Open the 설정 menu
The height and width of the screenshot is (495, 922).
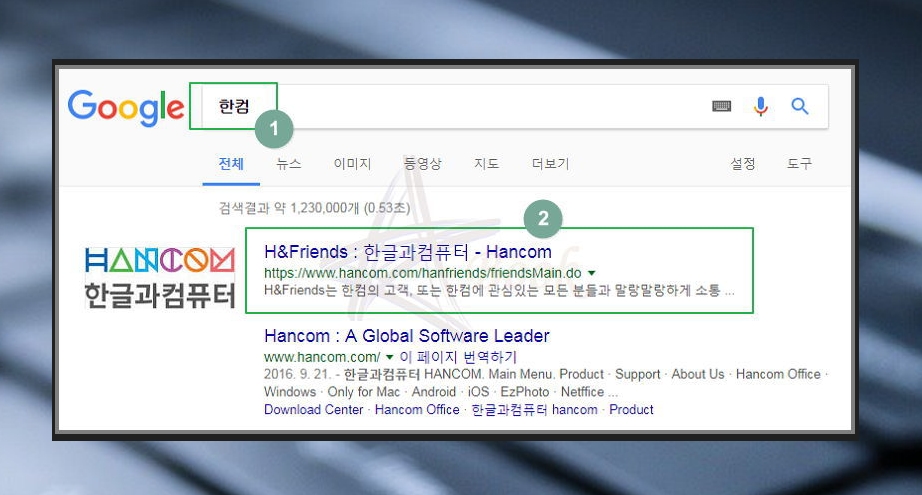click(743, 163)
